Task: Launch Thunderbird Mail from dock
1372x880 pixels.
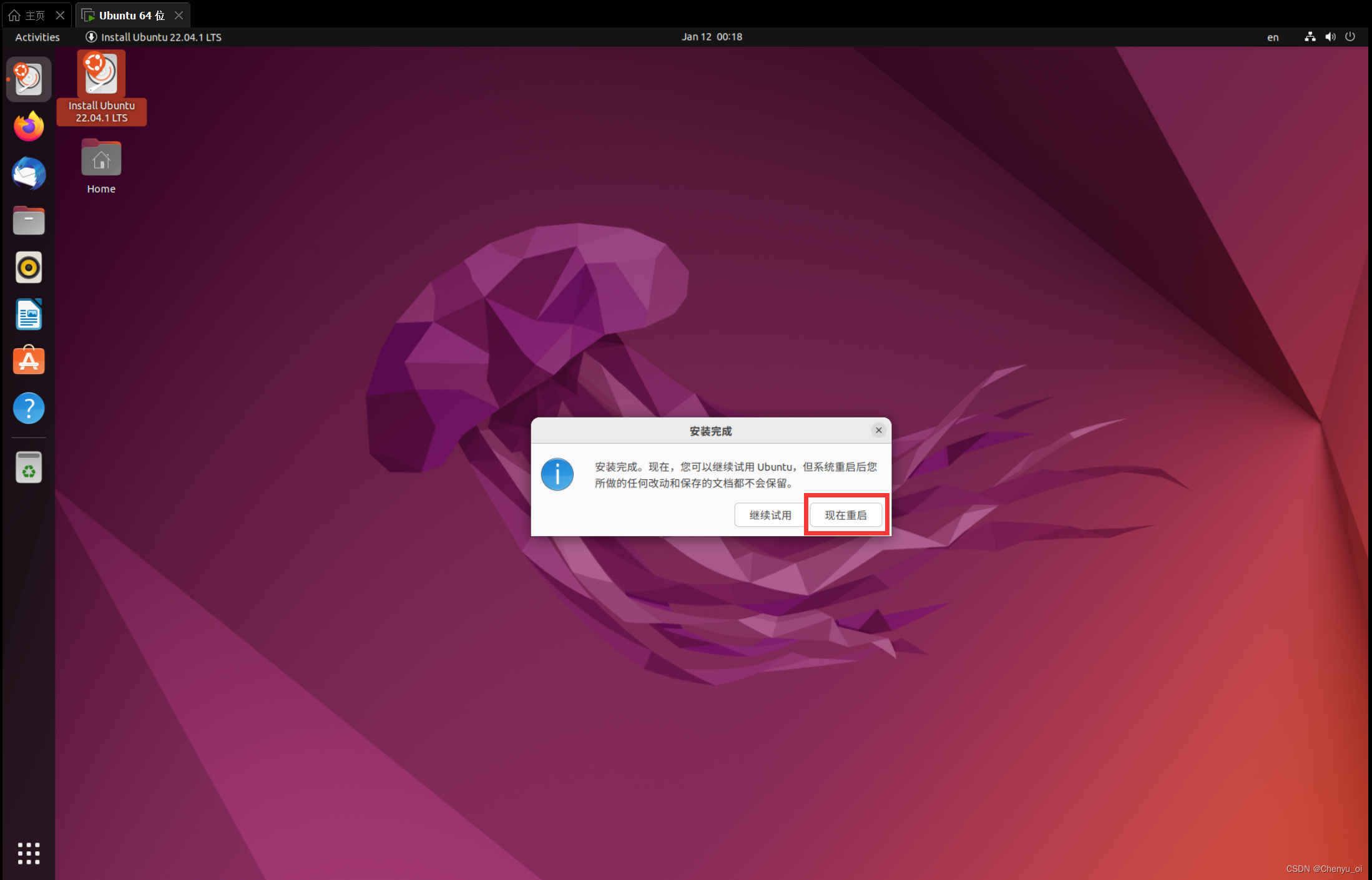Action: tap(29, 174)
